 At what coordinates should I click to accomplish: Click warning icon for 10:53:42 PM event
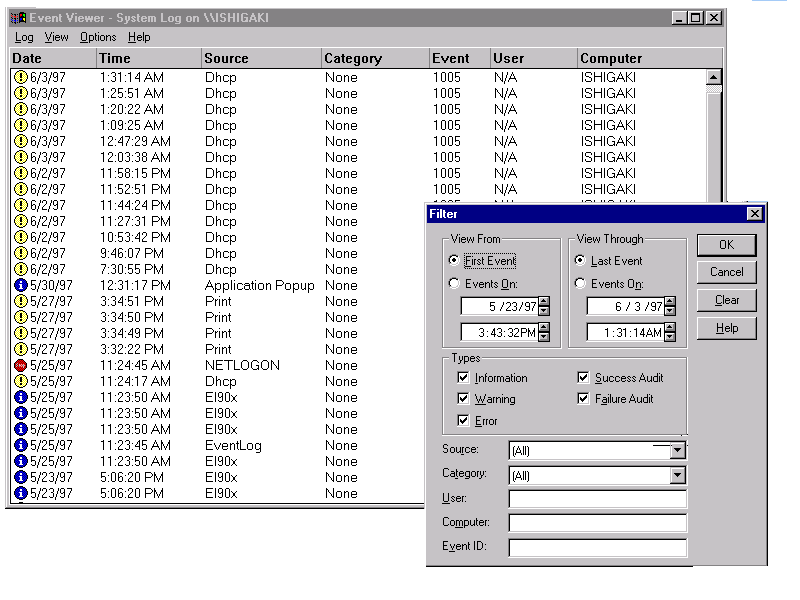(20, 237)
